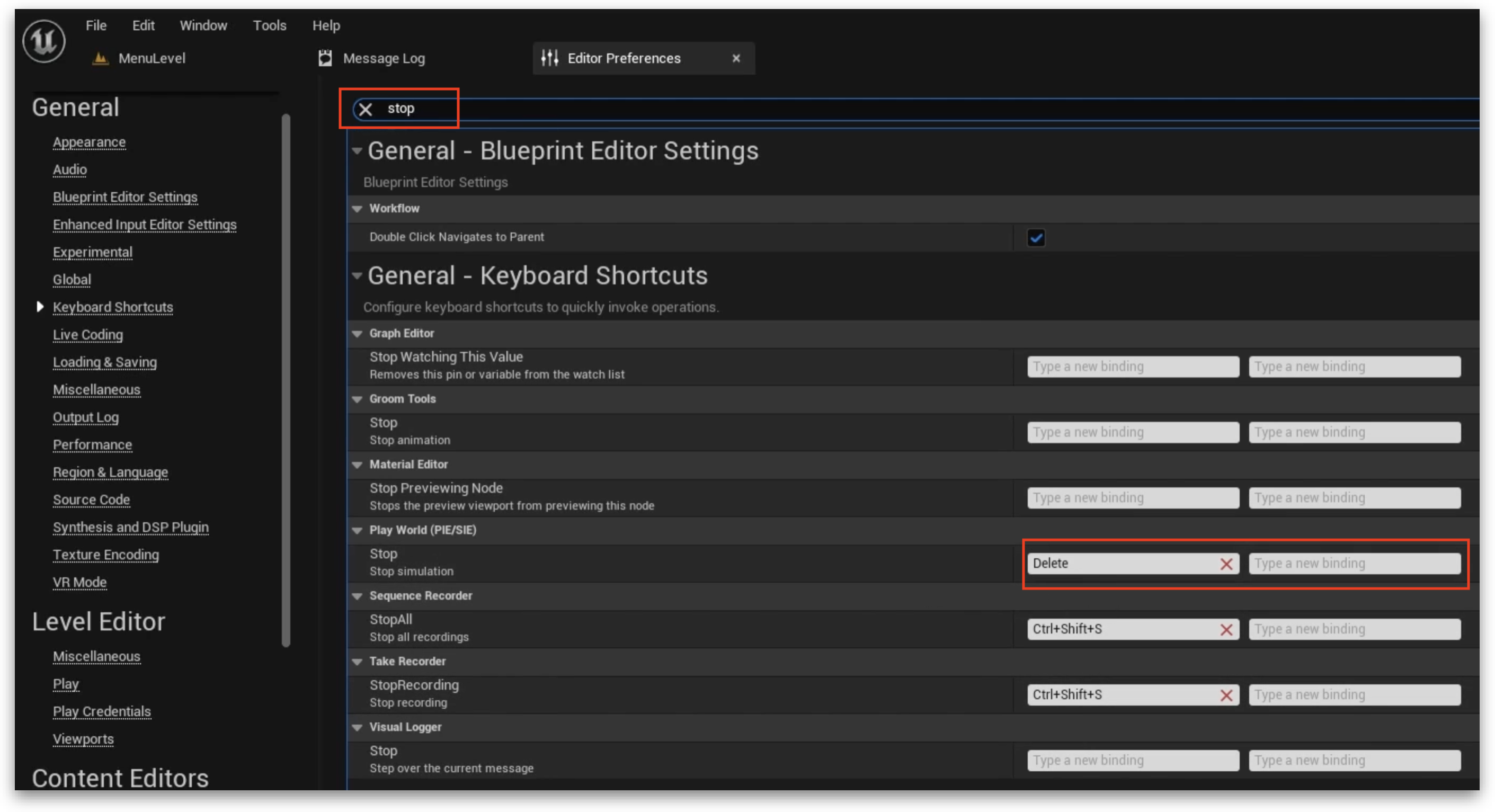Open the Edit menu
Image resolution: width=1495 pixels, height=812 pixels.
[143, 25]
